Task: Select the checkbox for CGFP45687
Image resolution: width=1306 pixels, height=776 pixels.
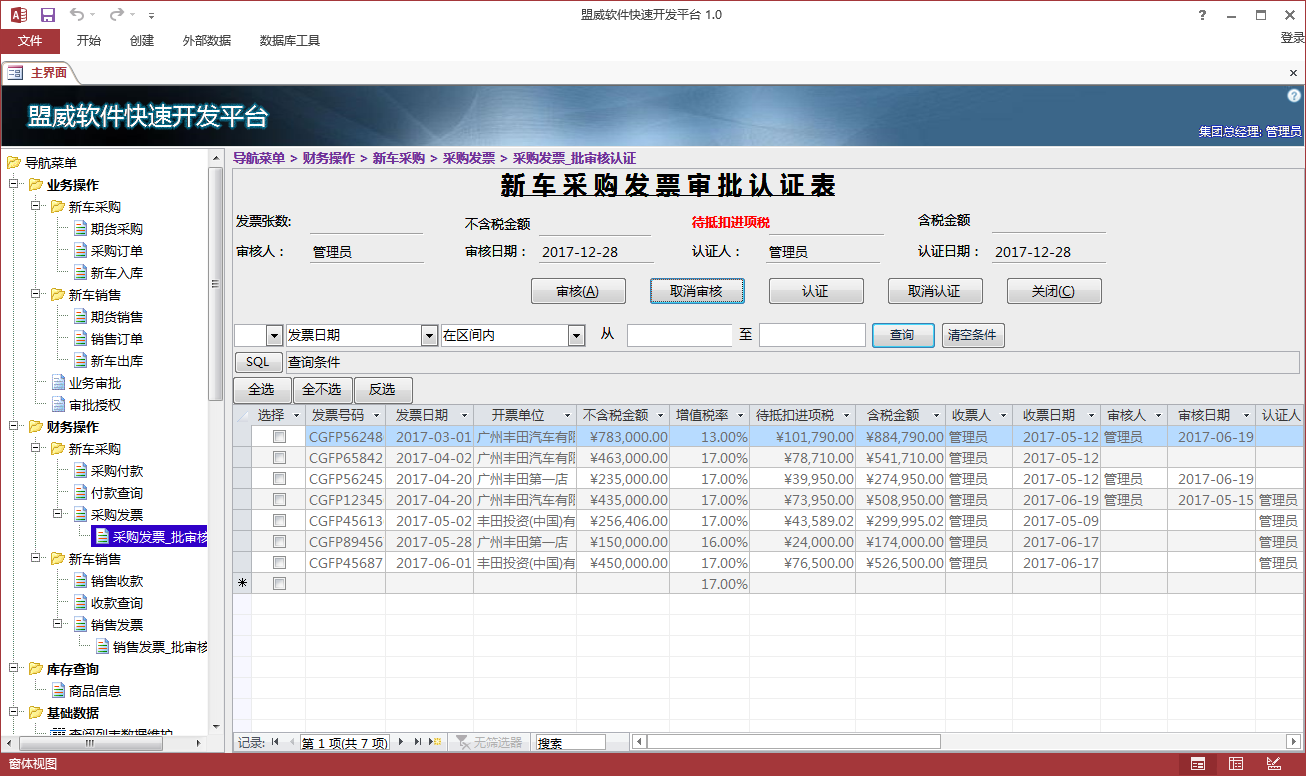Action: (279, 563)
